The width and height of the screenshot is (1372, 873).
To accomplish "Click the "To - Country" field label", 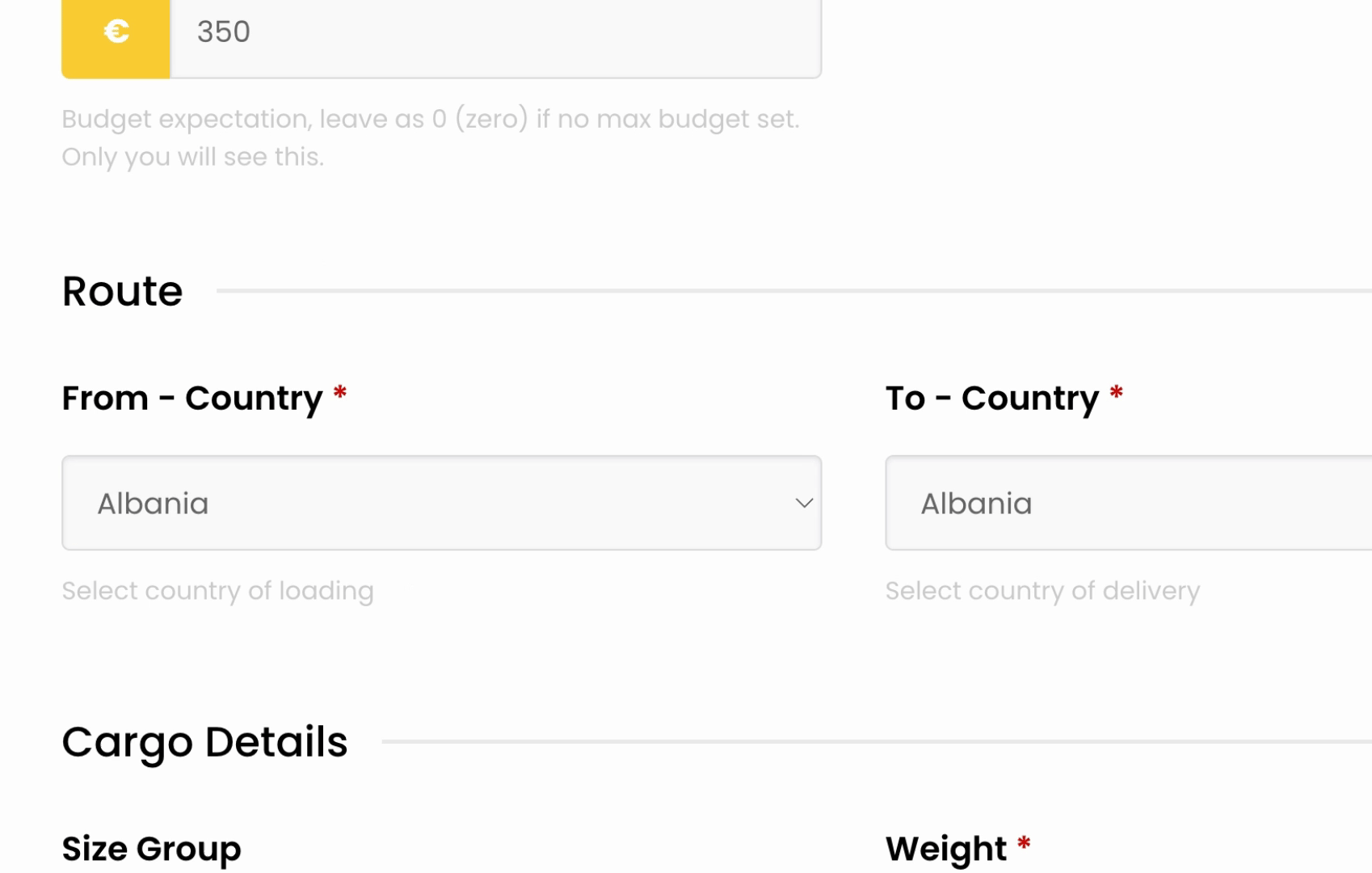I will click(992, 398).
